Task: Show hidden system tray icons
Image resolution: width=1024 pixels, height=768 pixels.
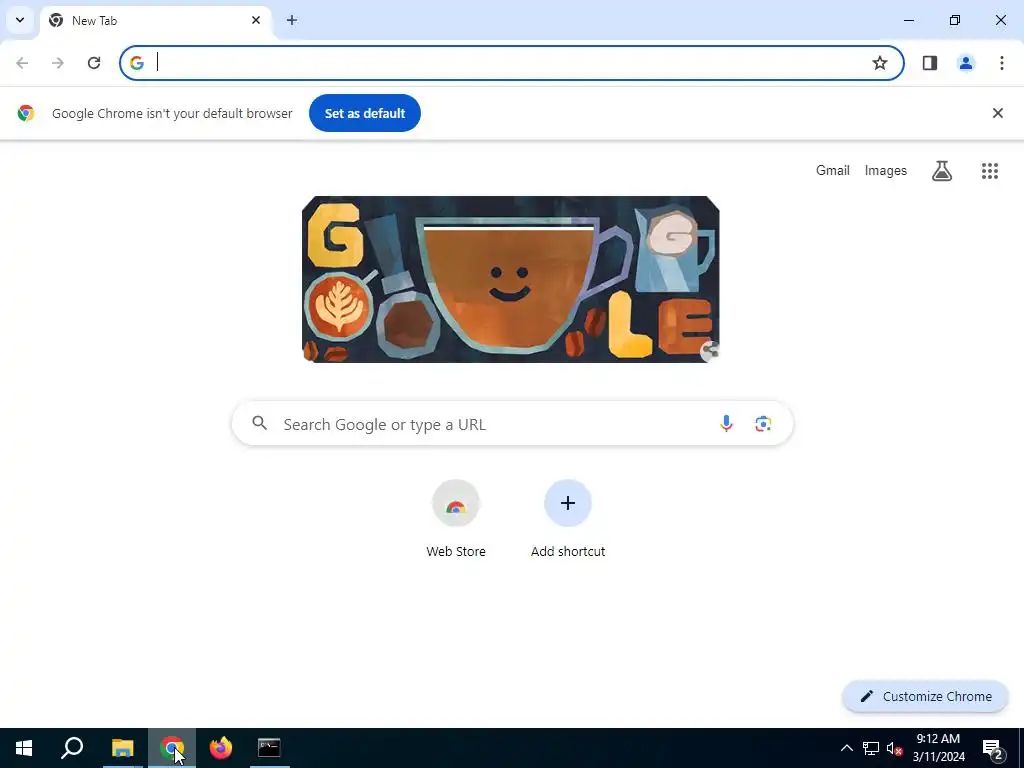Action: 846,748
